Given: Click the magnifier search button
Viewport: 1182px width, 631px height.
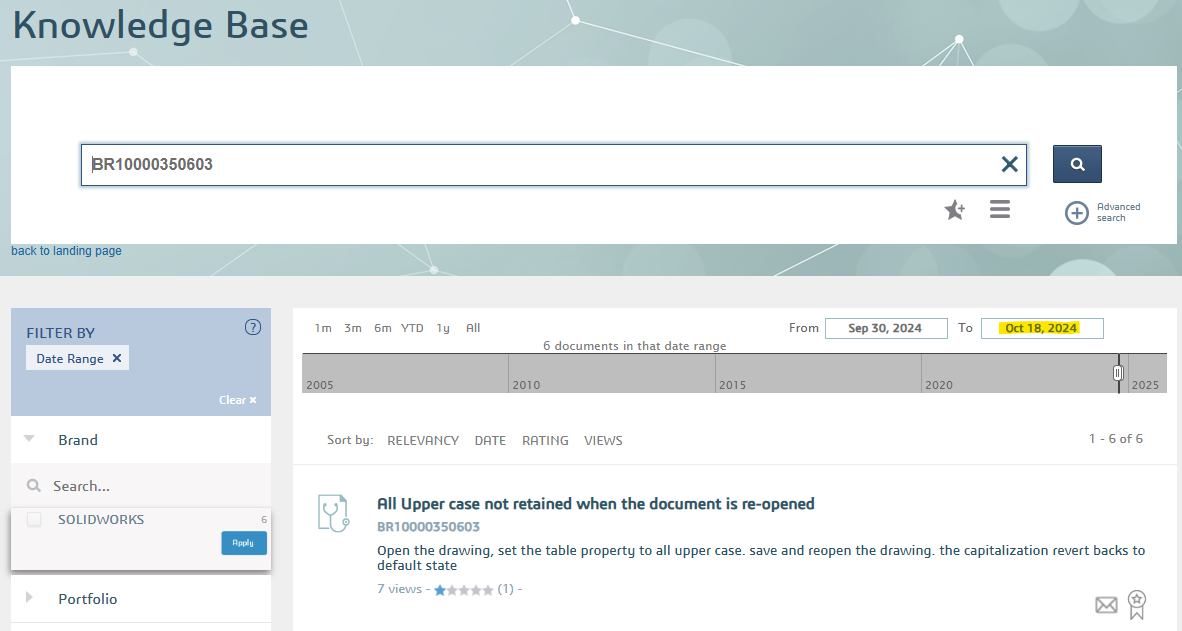Looking at the screenshot, I should (x=1077, y=164).
